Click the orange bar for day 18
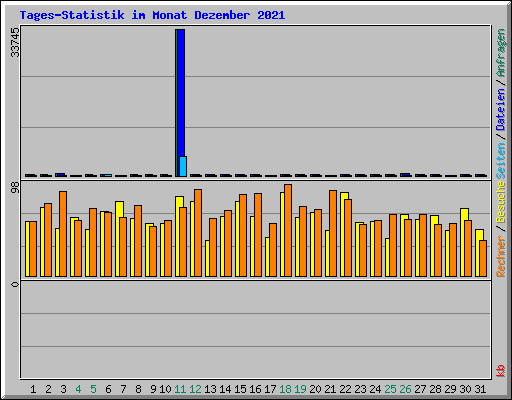This screenshot has height=400, width=512. (288, 230)
